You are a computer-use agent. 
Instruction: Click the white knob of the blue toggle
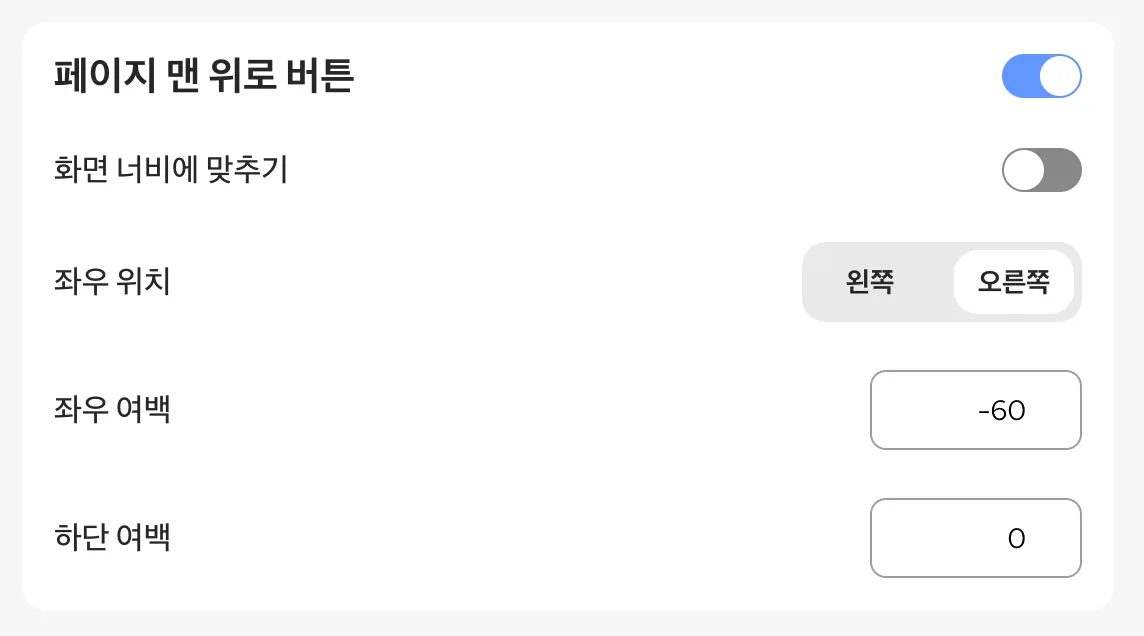coord(1060,77)
